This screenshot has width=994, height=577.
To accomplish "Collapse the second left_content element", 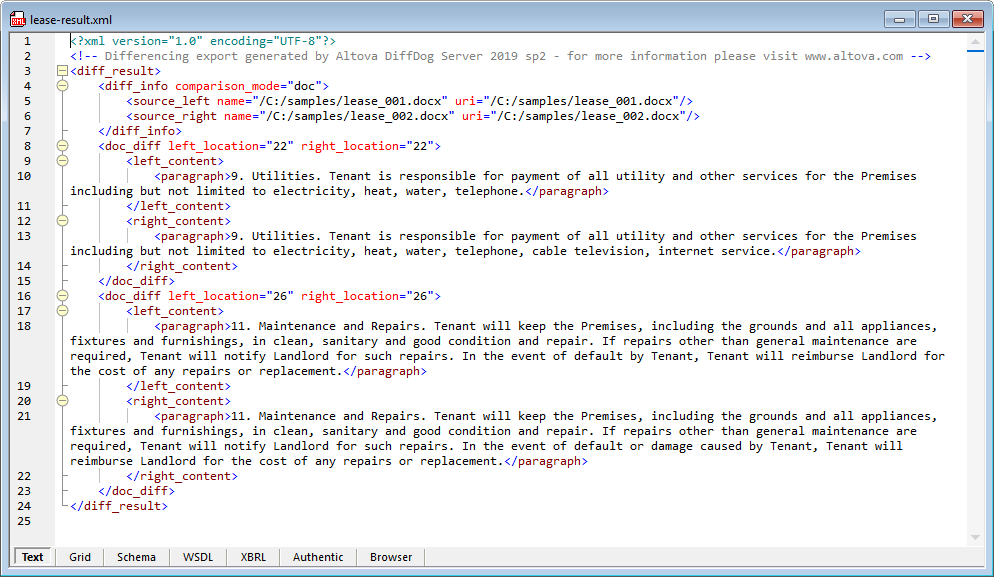I will [x=62, y=310].
